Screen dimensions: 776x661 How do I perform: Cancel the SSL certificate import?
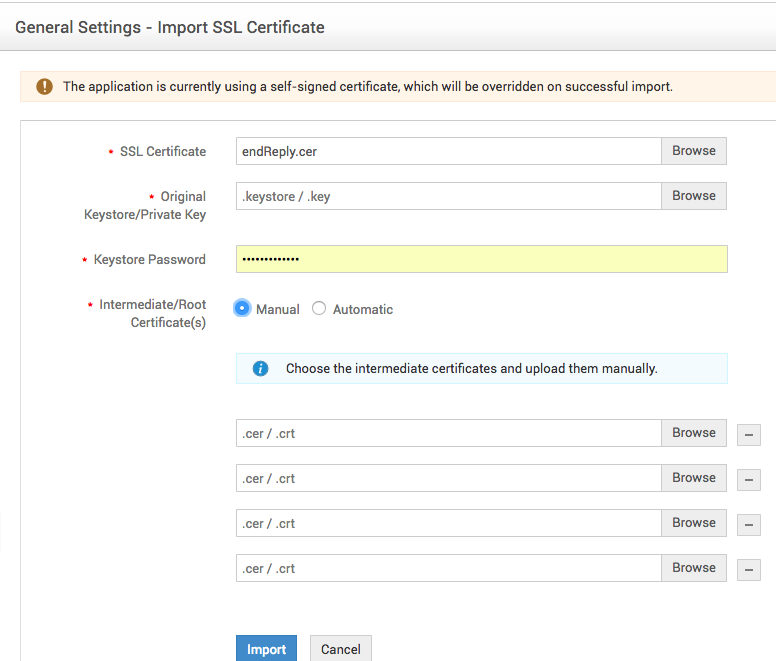[x=340, y=649]
